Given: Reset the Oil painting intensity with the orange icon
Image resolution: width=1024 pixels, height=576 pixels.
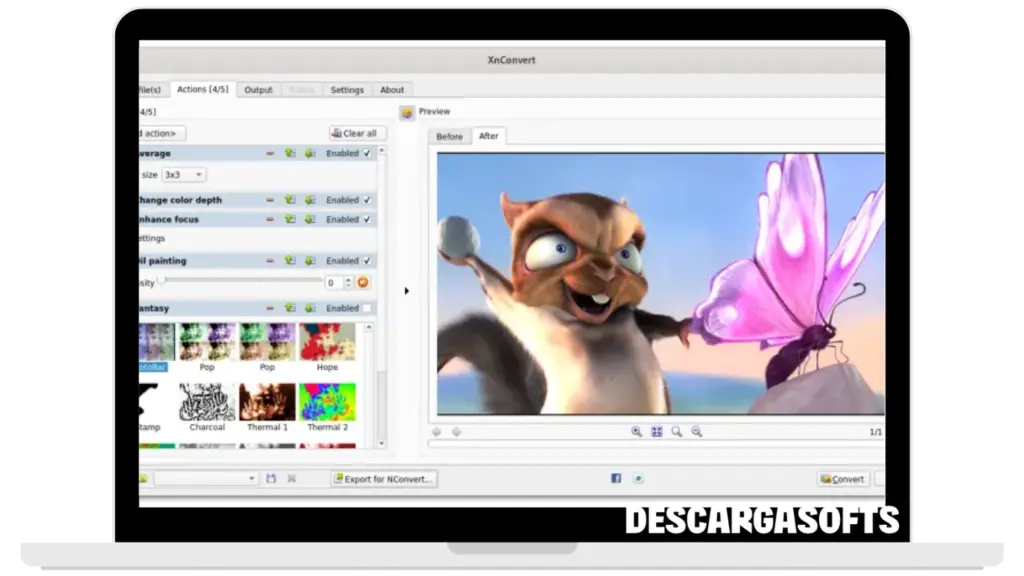Looking at the screenshot, I should 363,283.
